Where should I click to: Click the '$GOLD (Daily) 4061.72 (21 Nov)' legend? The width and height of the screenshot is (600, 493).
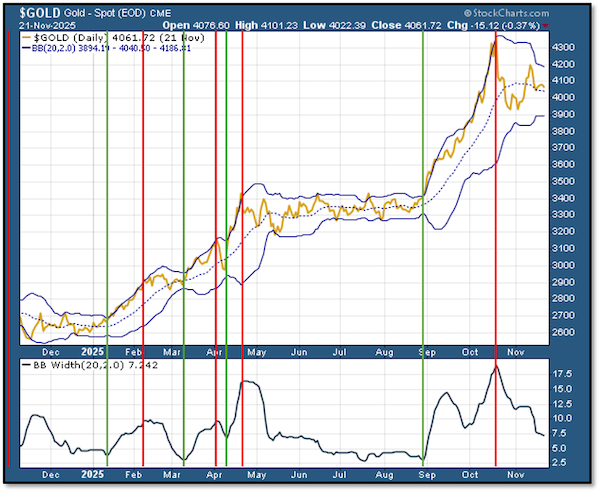pos(119,38)
